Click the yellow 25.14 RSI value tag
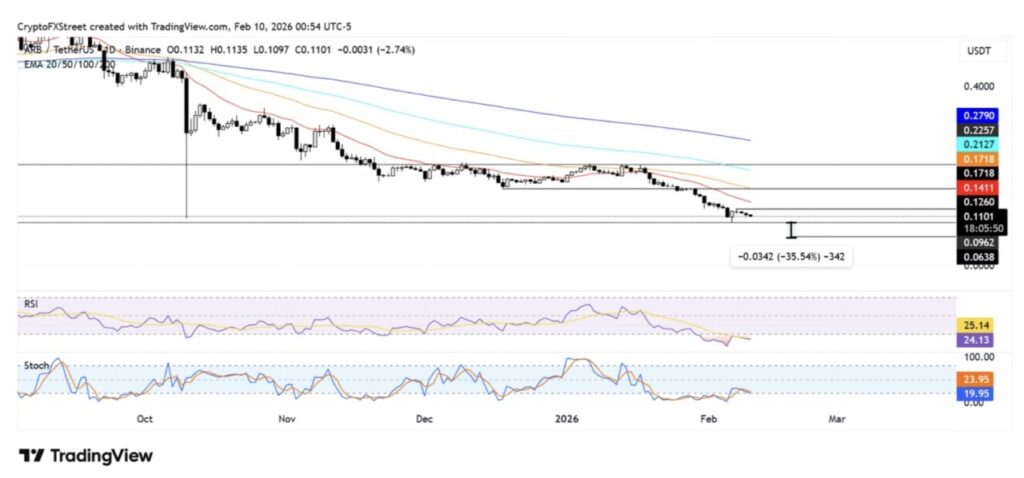The height and width of the screenshot is (478, 1024). coord(979,325)
